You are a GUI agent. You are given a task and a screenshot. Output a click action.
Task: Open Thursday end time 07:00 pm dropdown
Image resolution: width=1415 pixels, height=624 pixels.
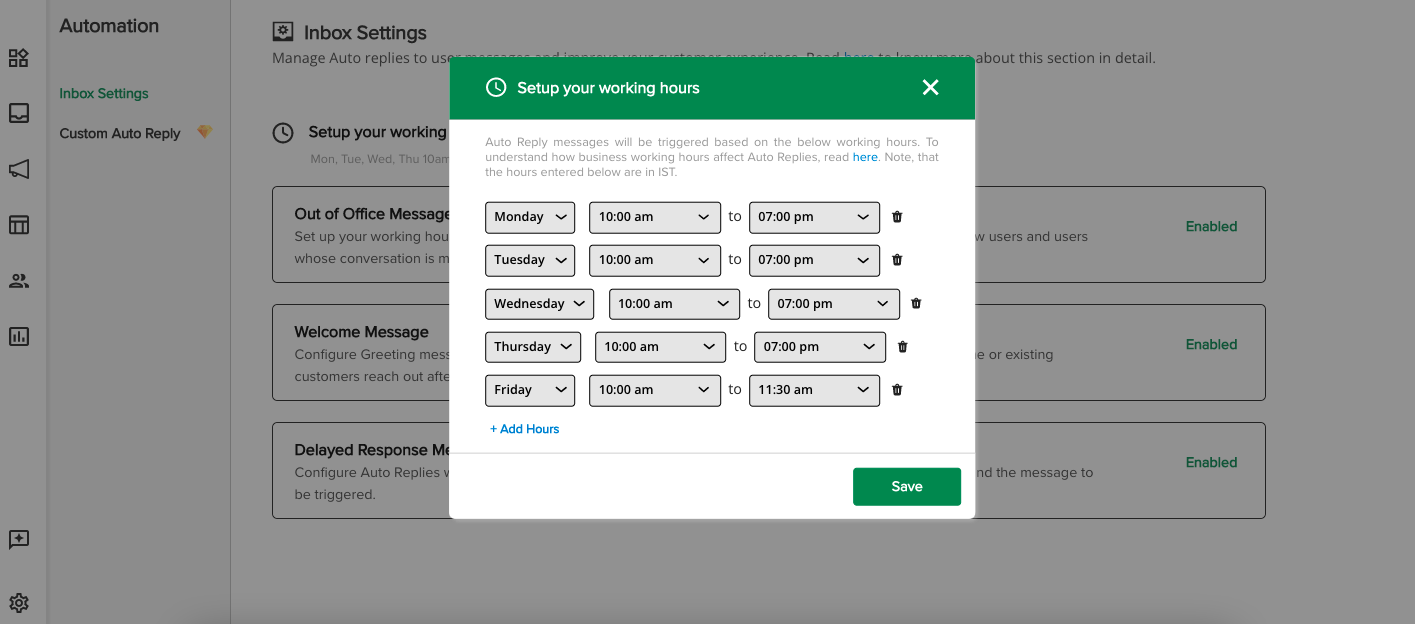pyautogui.click(x=820, y=347)
